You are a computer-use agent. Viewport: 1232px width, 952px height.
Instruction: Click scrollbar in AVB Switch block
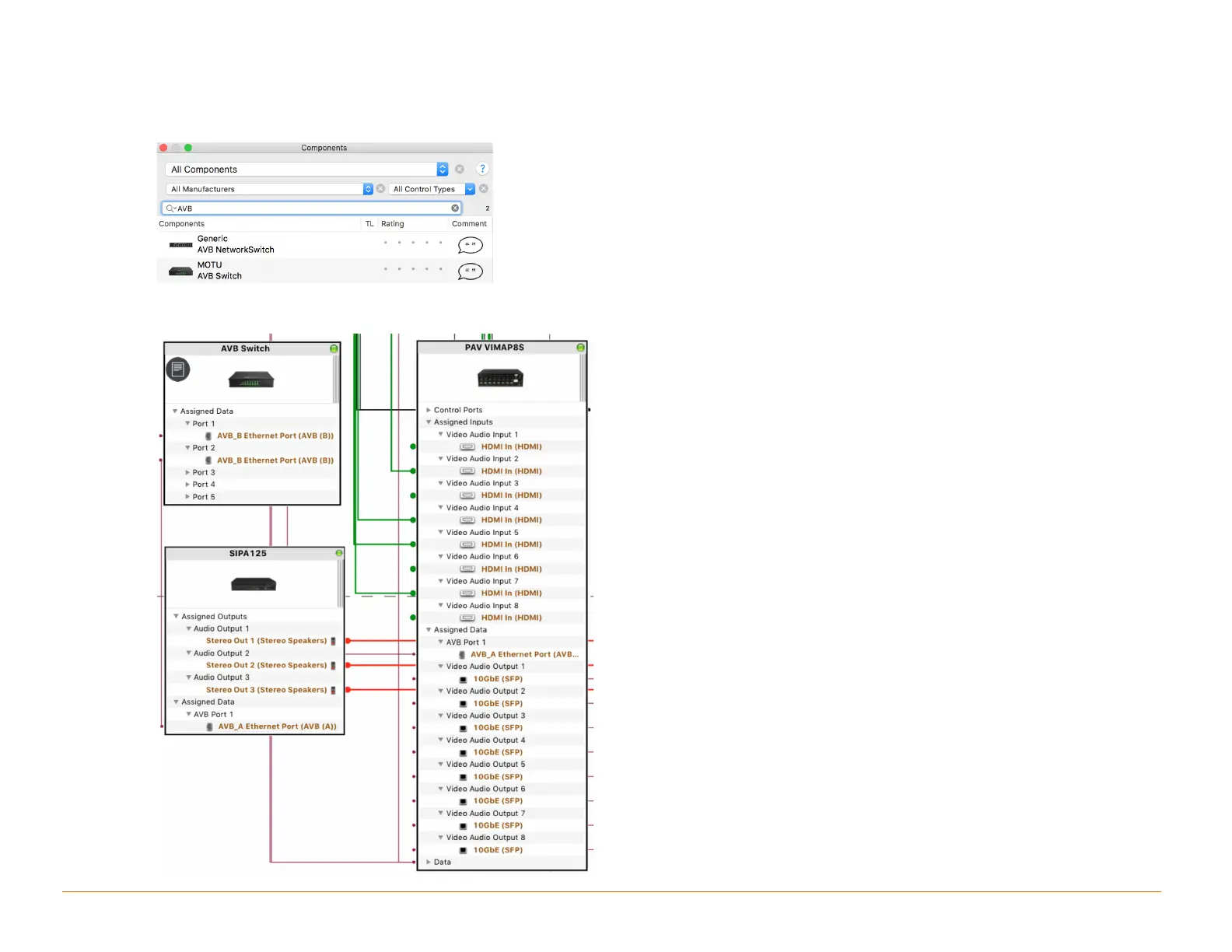(x=336, y=379)
